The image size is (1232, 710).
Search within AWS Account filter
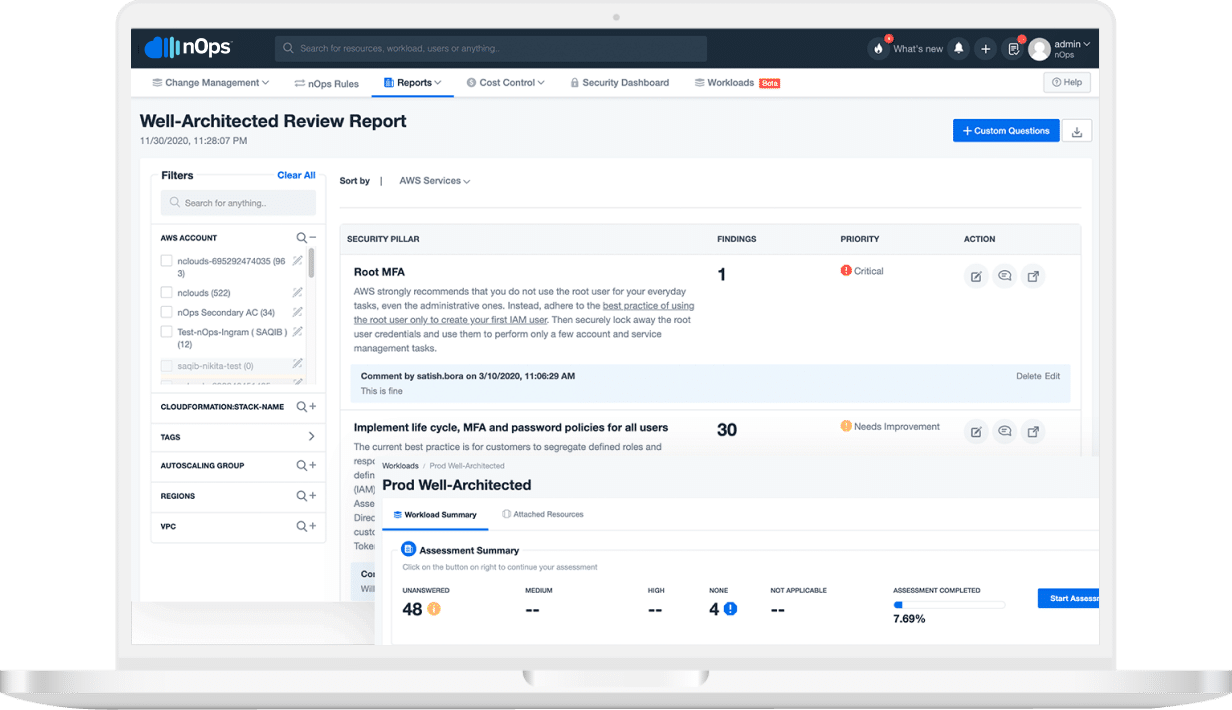301,238
